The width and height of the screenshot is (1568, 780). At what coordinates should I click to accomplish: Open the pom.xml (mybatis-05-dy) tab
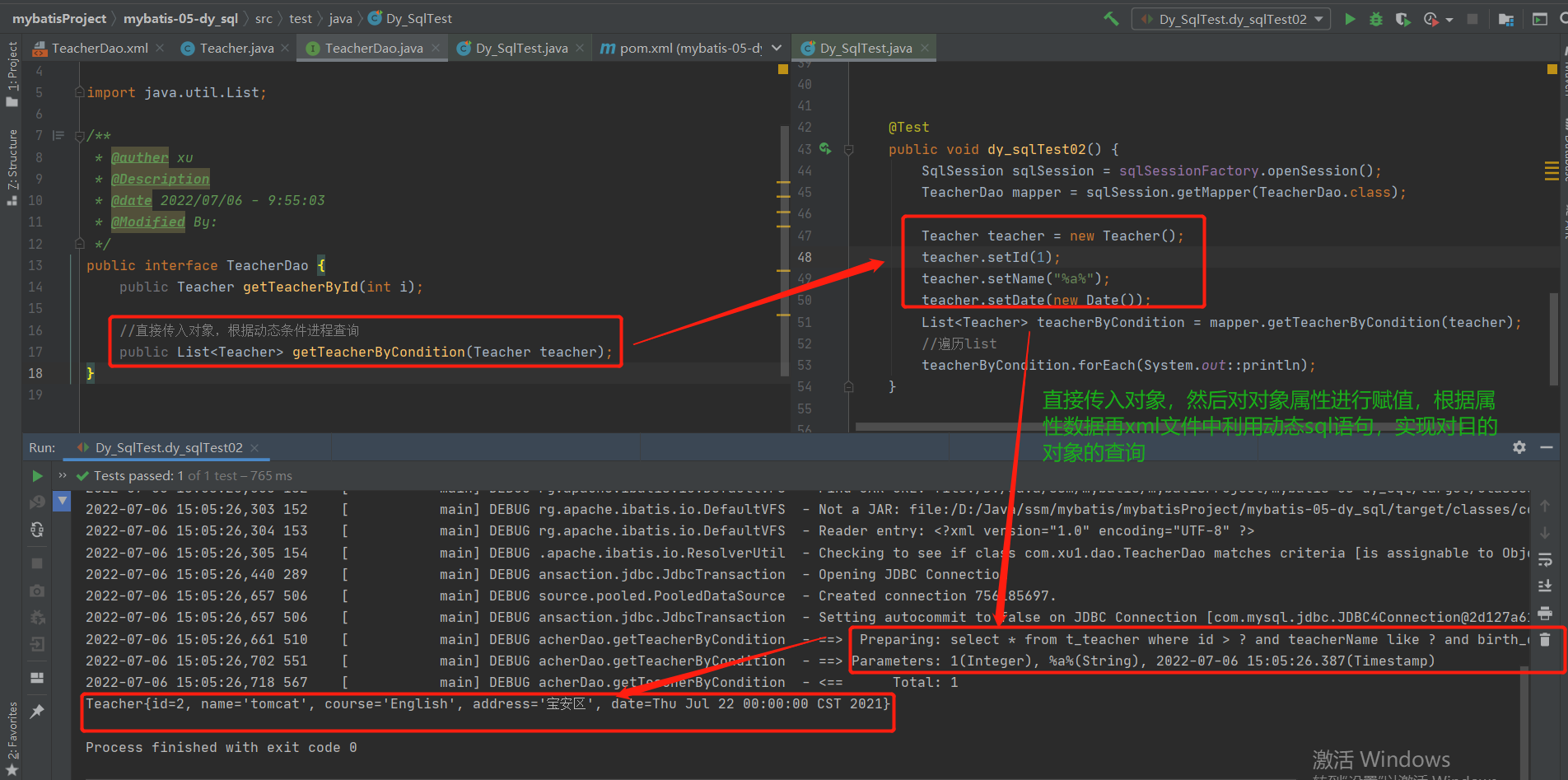pos(682,48)
